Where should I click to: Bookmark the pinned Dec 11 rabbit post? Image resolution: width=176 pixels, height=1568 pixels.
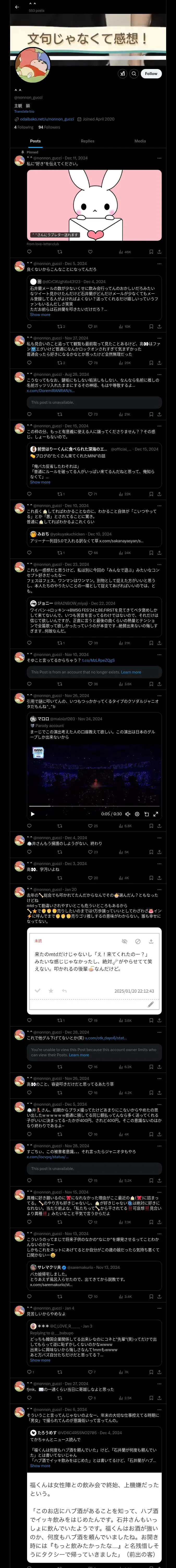pos(150,251)
